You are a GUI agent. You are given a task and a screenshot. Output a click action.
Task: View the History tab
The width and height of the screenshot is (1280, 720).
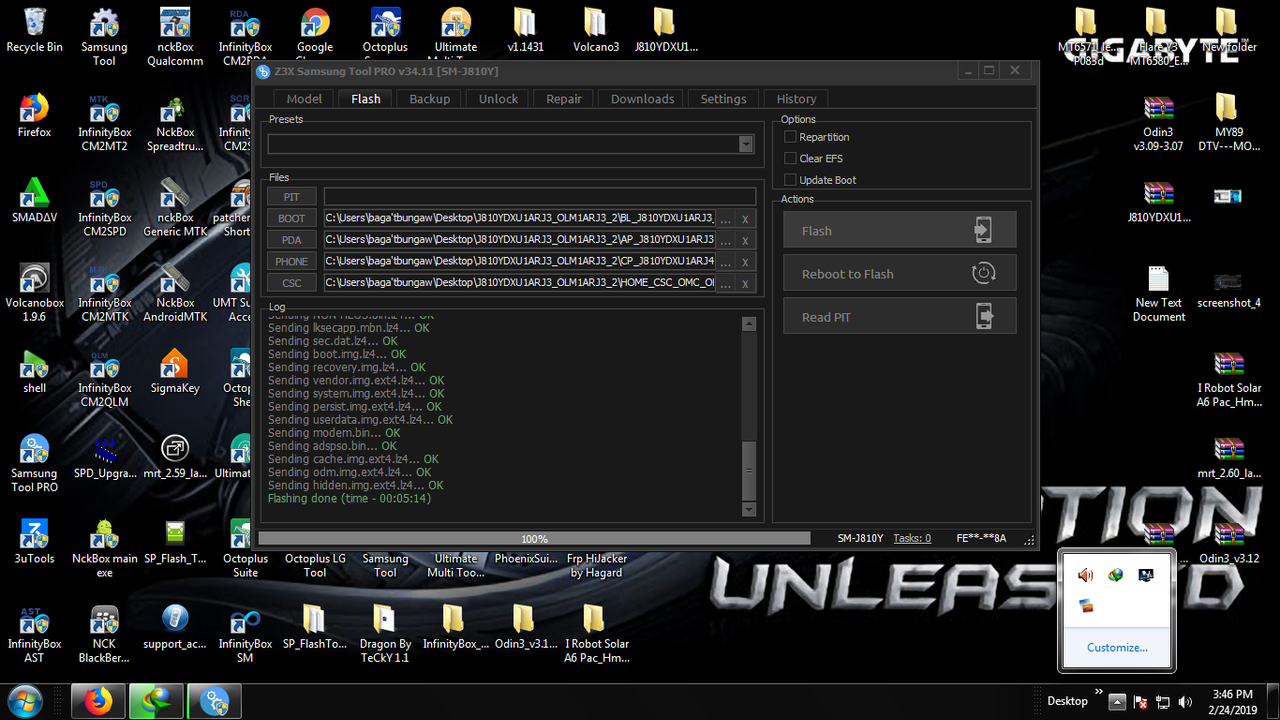tap(796, 99)
